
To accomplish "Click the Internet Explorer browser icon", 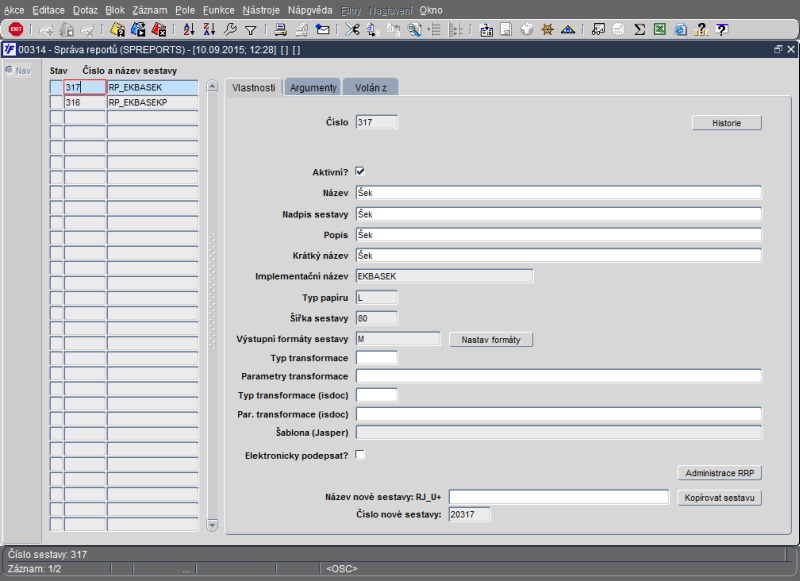I will [681, 30].
